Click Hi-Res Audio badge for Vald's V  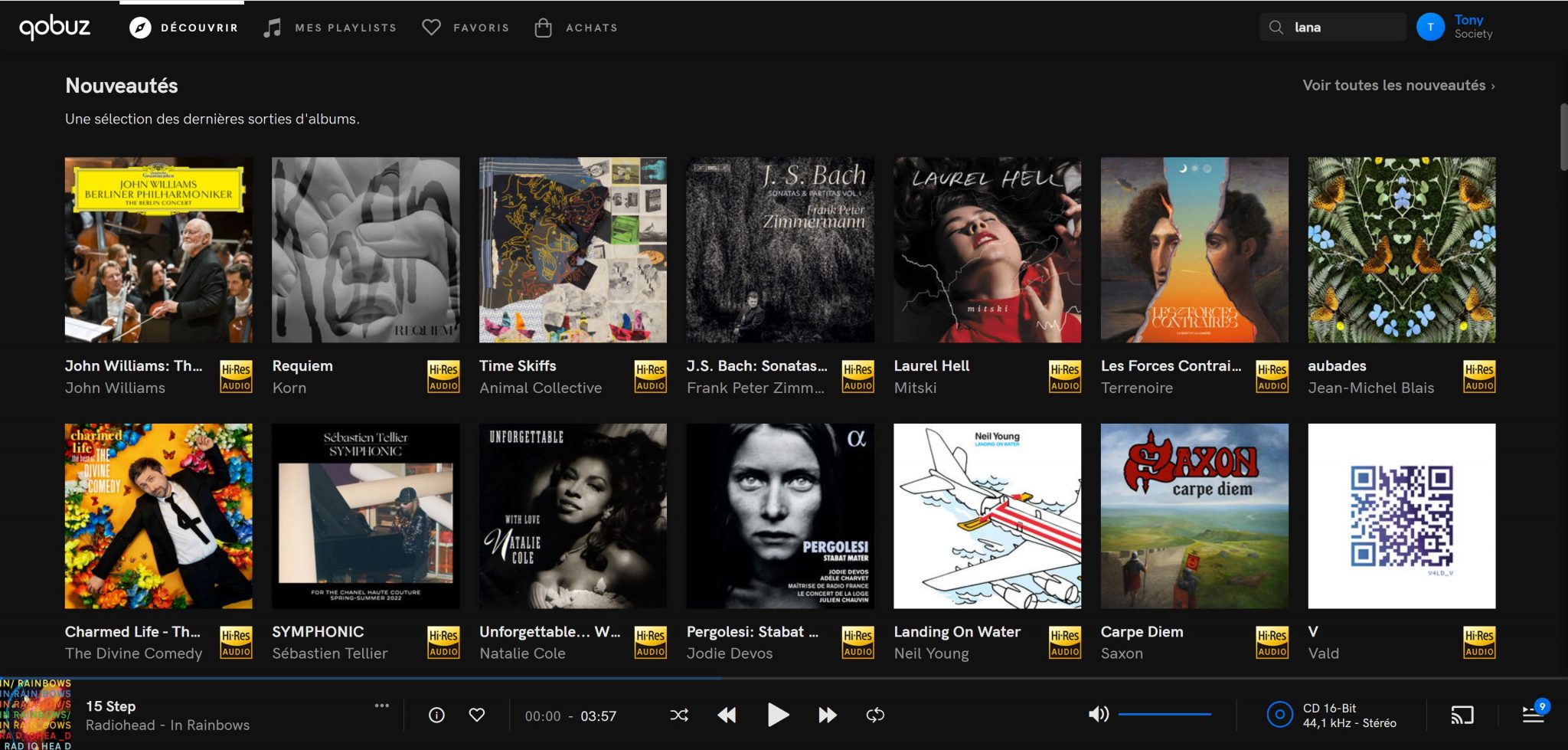1479,643
